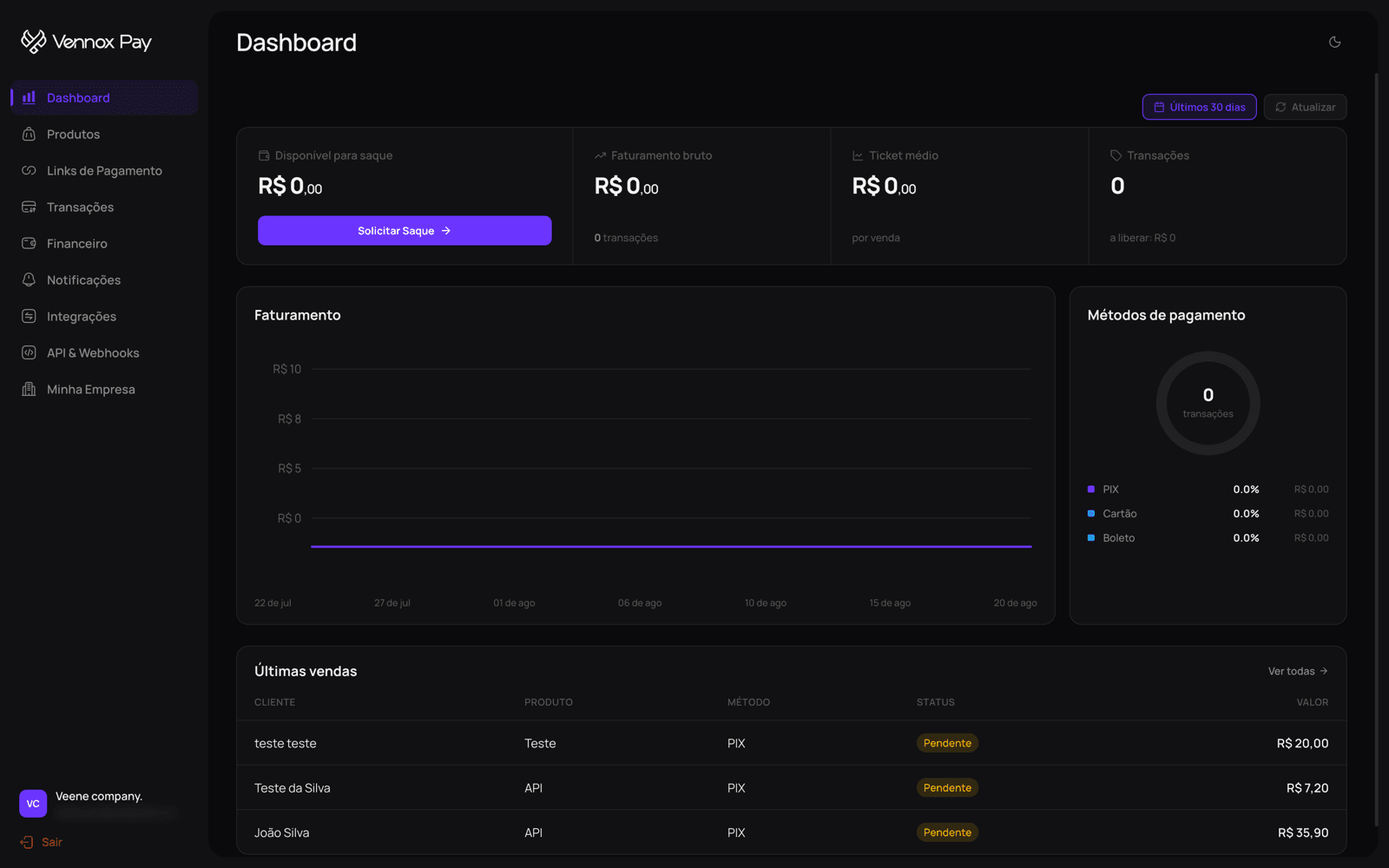Open the Transações page from sidebar
1389x868 pixels.
coord(104,207)
